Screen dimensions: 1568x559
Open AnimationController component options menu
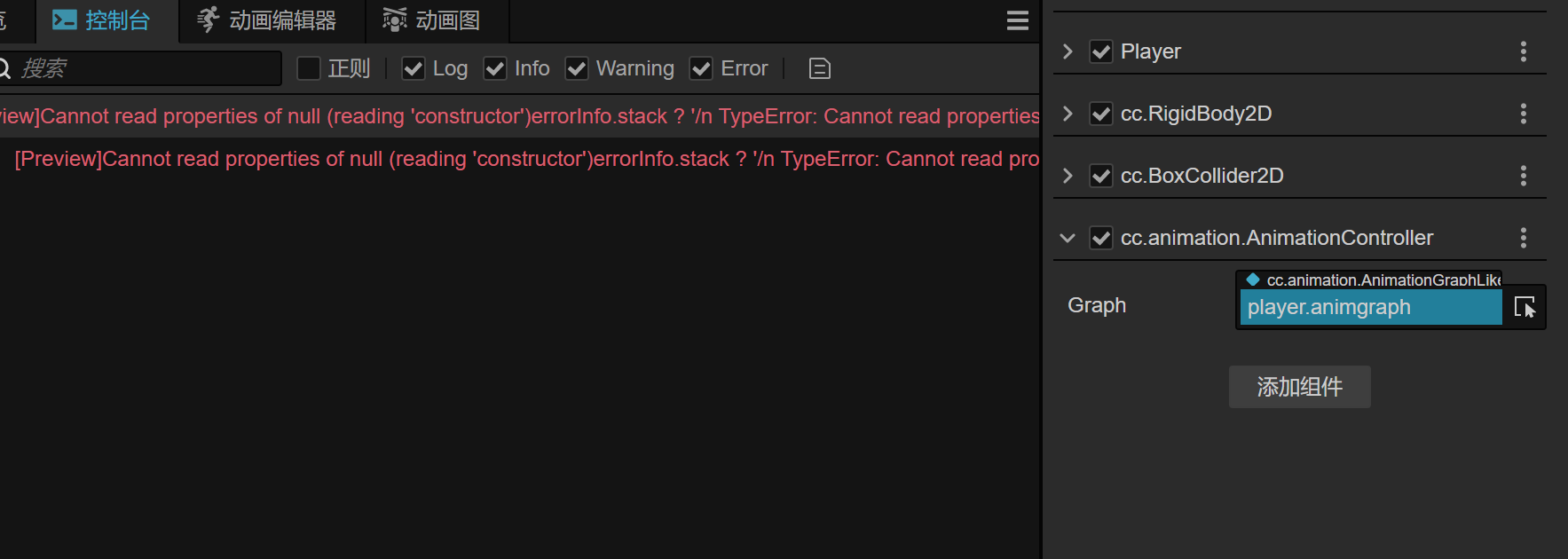[x=1523, y=238]
